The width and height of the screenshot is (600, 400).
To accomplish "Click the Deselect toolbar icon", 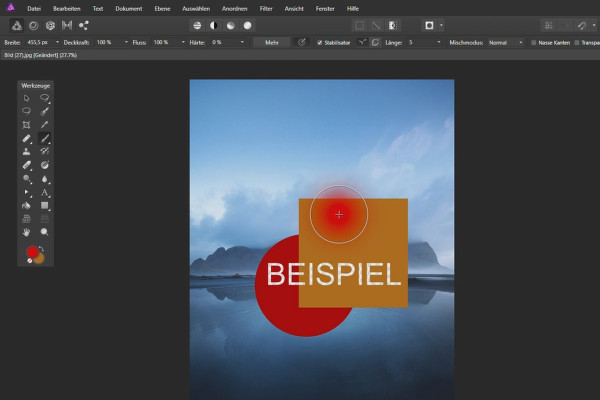I will point(376,26).
